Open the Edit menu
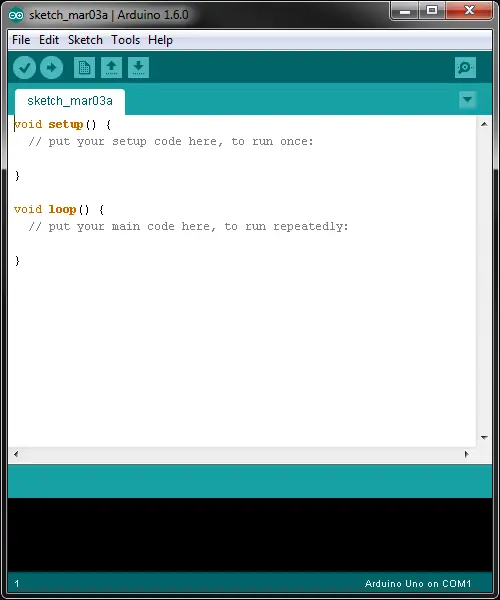Viewport: 500px width, 600px height. 49,40
